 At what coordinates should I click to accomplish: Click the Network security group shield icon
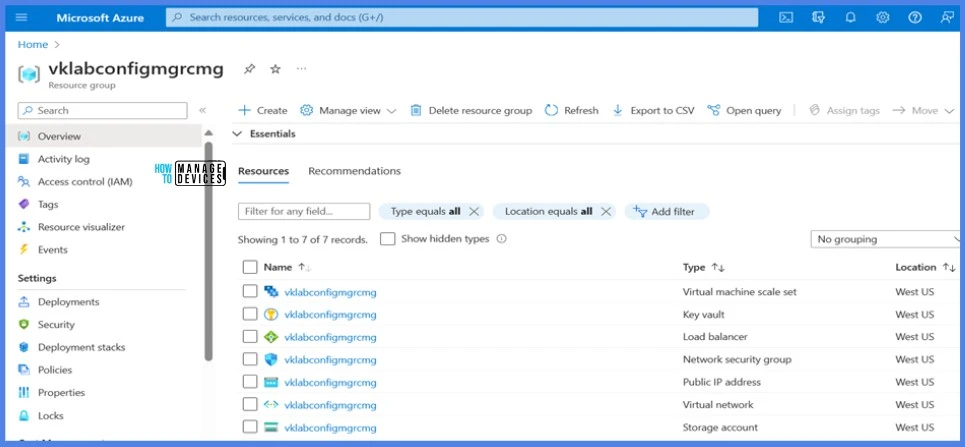click(271, 360)
